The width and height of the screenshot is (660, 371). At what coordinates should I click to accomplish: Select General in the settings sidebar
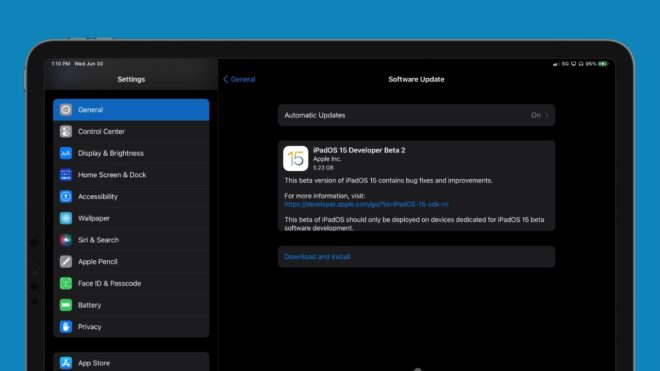(131, 110)
